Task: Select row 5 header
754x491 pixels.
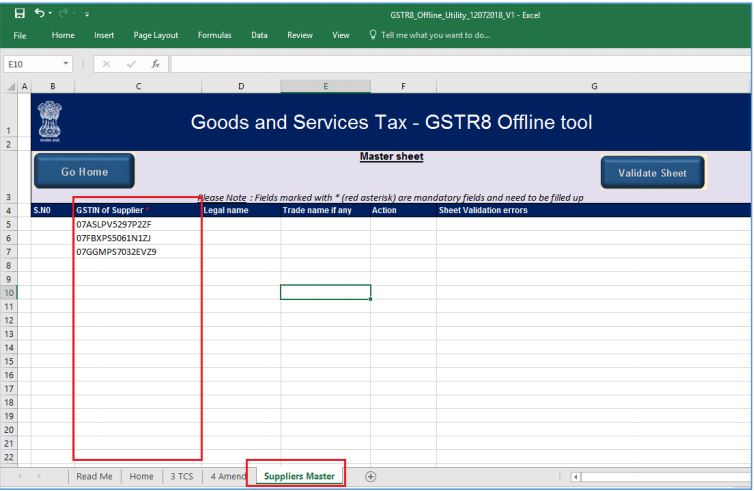Action: coord(9,225)
